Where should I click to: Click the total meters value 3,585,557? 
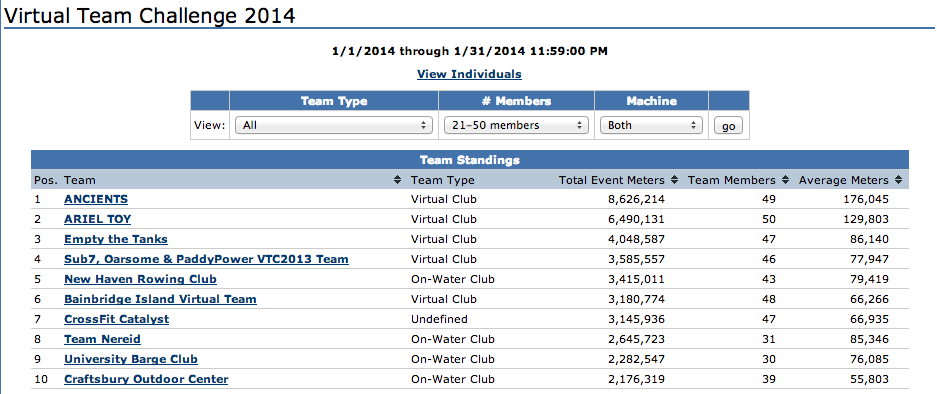636,259
